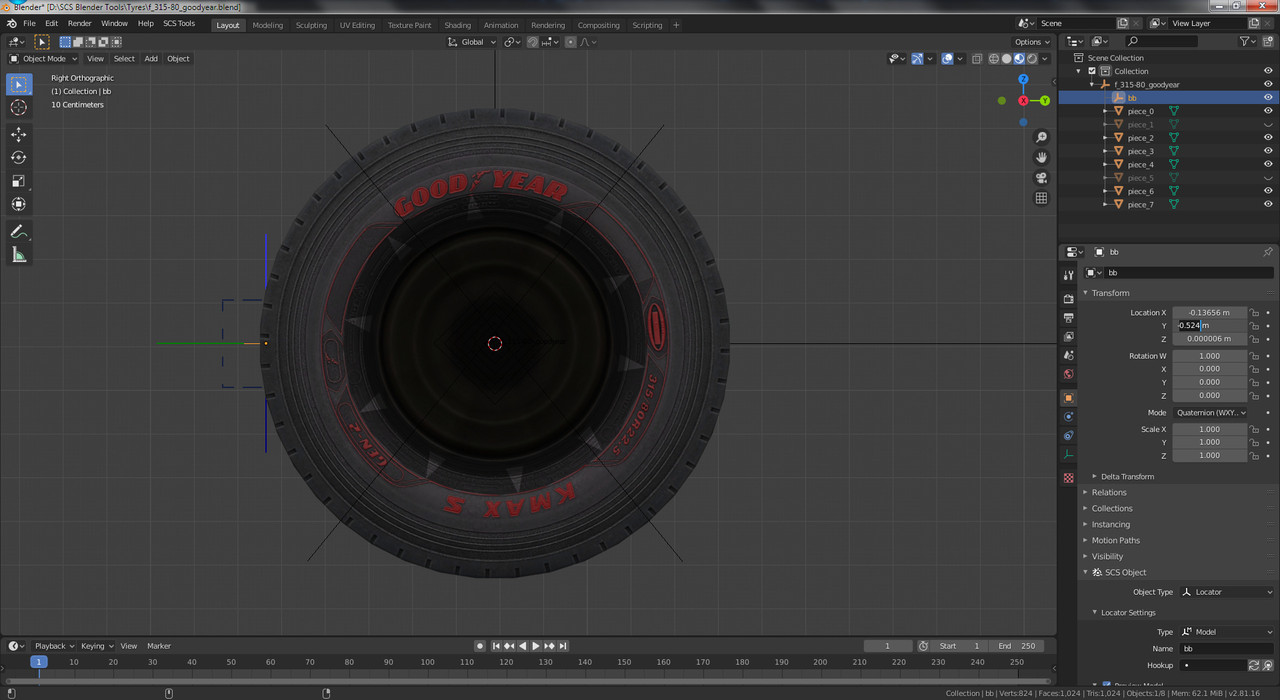Toggle visibility of f_315-80_goodyear
Viewport: 1280px width, 700px height.
coord(1268,84)
